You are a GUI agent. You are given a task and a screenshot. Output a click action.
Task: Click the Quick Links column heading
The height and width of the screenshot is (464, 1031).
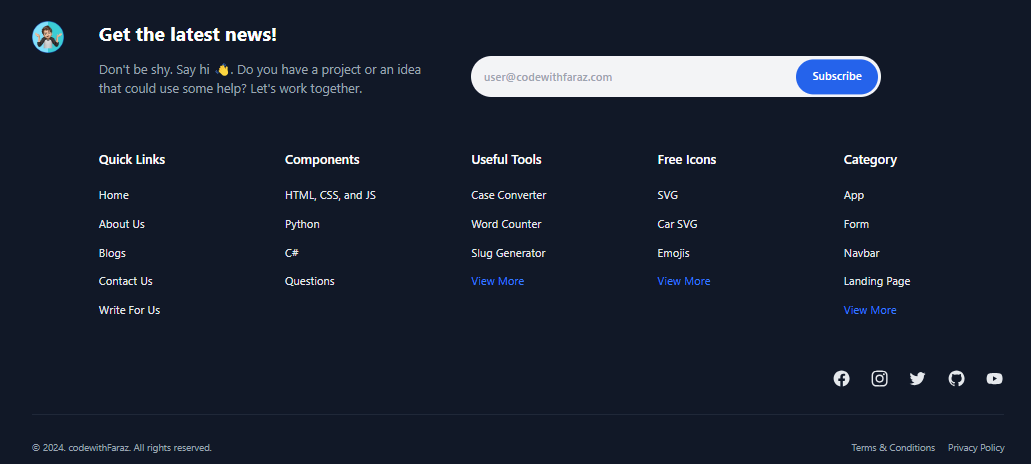pyautogui.click(x=132, y=160)
